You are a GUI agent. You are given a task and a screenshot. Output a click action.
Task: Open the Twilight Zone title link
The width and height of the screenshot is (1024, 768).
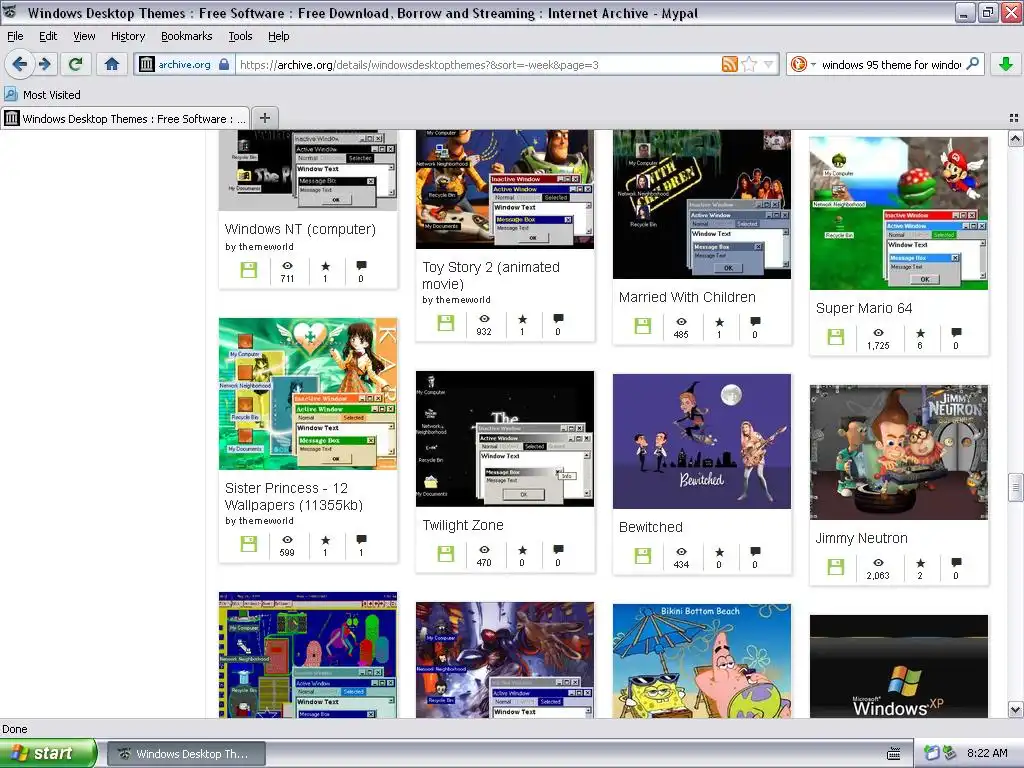pos(462,525)
